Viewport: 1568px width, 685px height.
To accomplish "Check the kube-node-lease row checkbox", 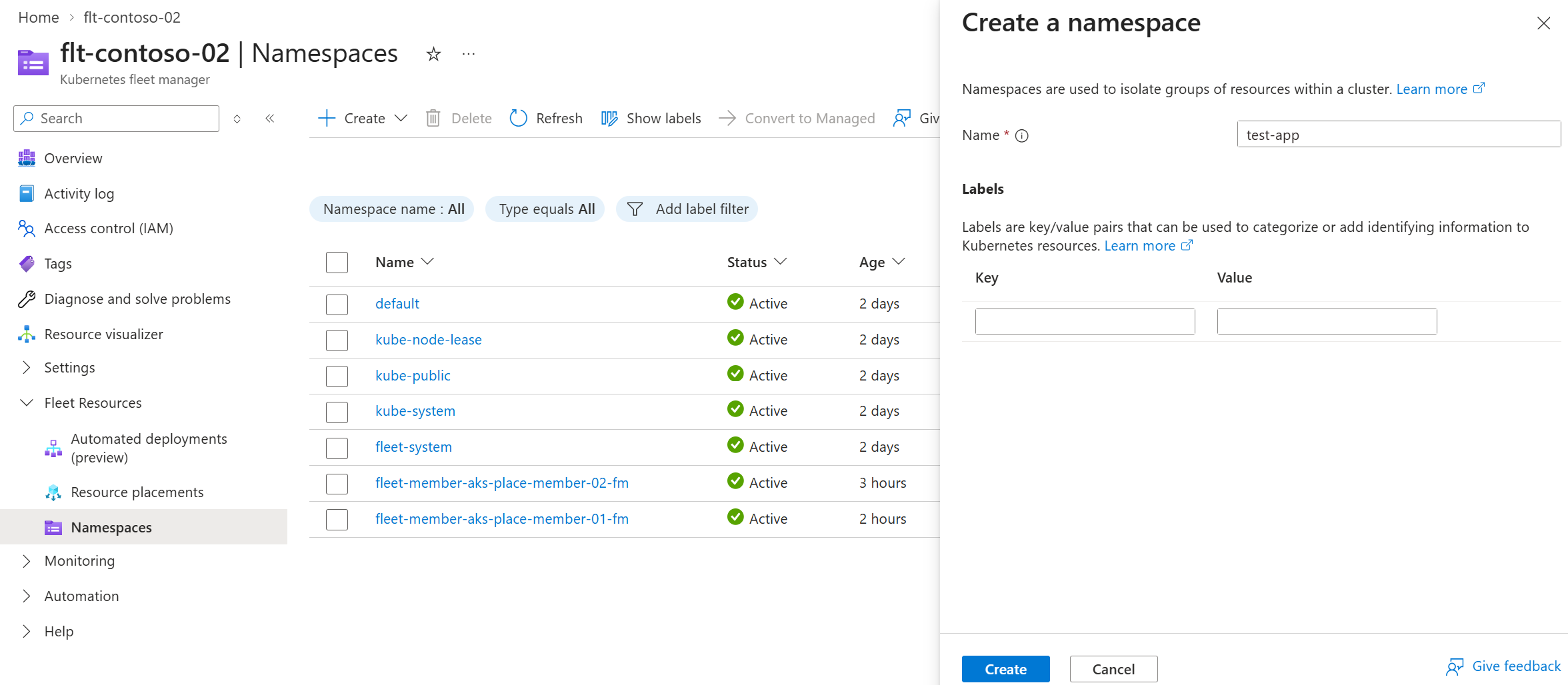I will point(337,341).
